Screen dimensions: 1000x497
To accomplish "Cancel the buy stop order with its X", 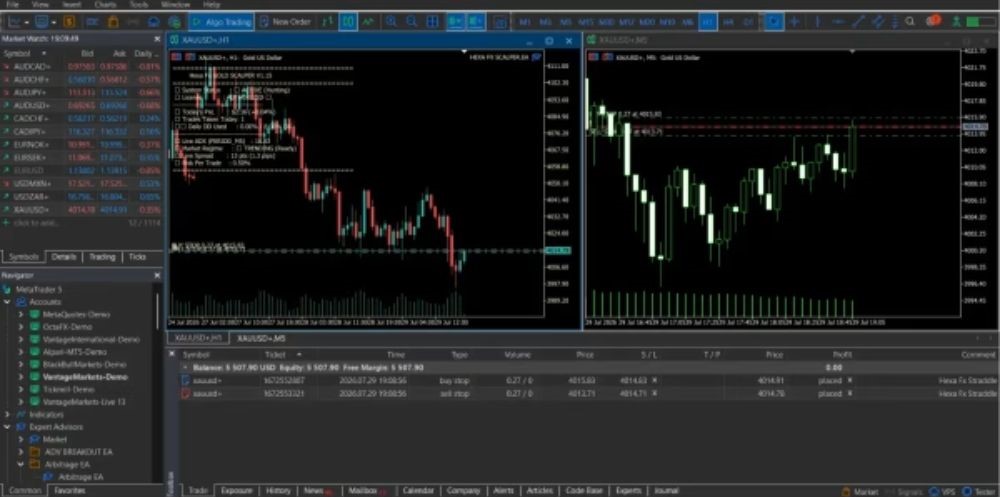I will point(849,380).
